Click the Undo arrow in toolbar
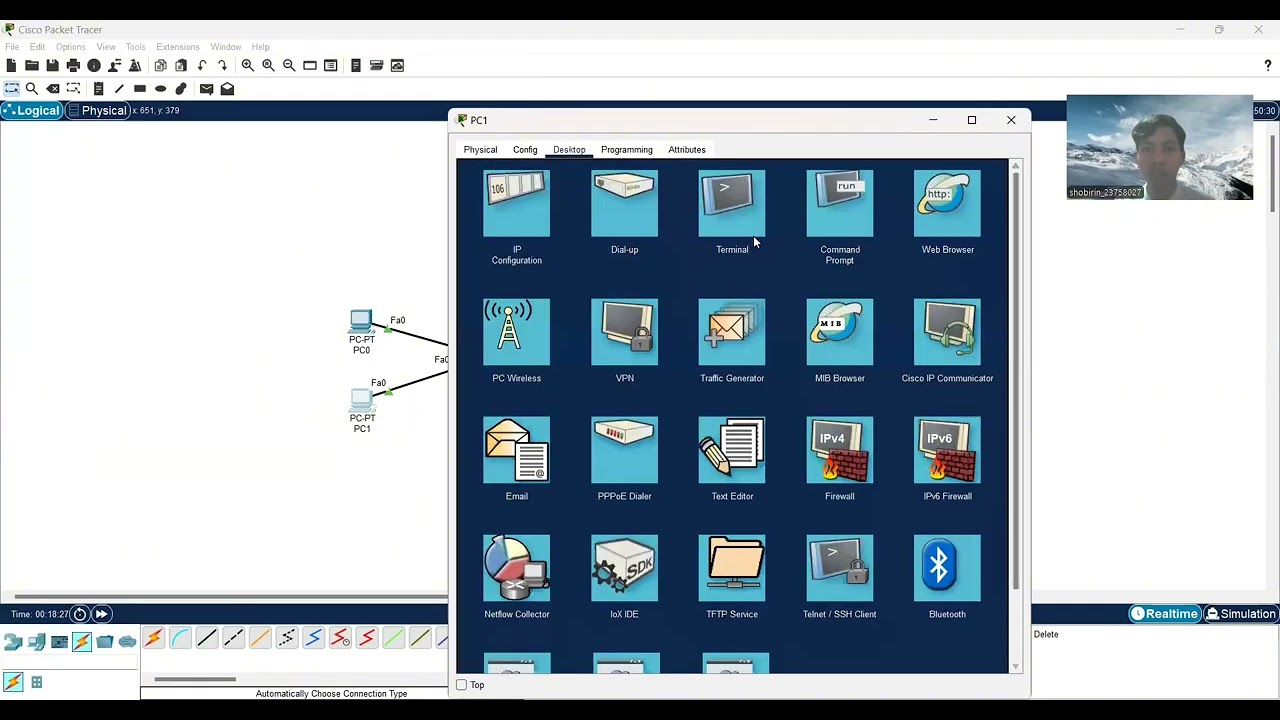The height and width of the screenshot is (720, 1280). tap(202, 65)
